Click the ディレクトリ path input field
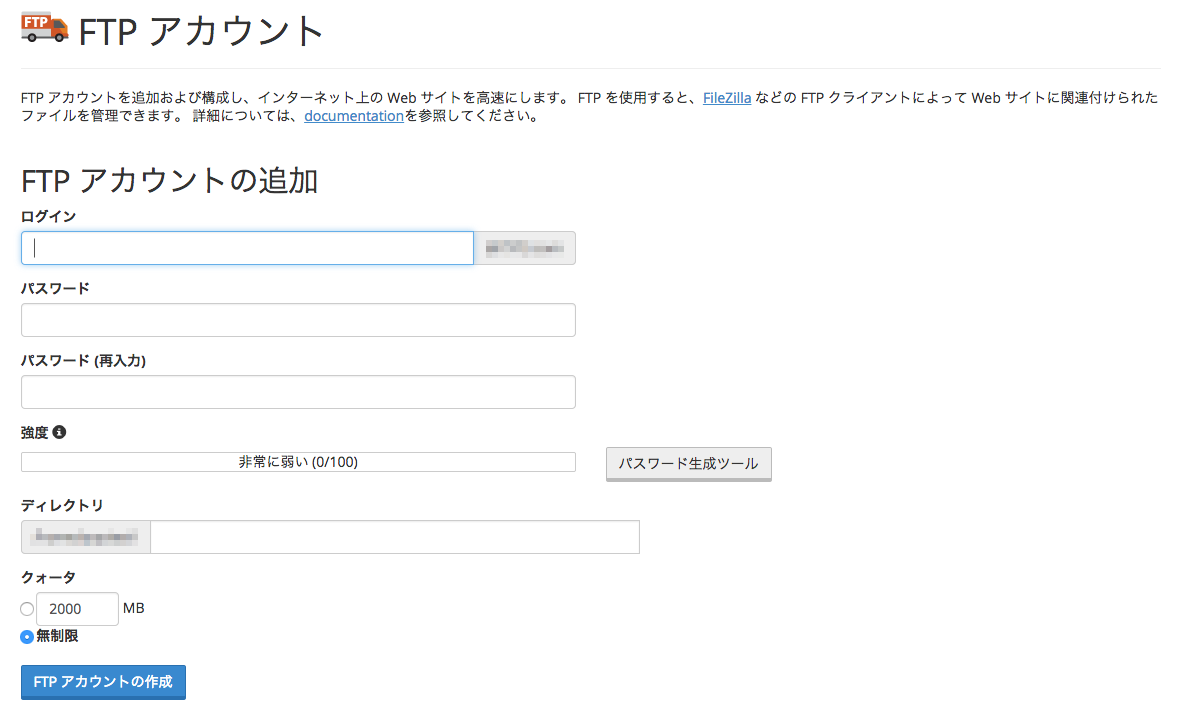 click(394, 537)
